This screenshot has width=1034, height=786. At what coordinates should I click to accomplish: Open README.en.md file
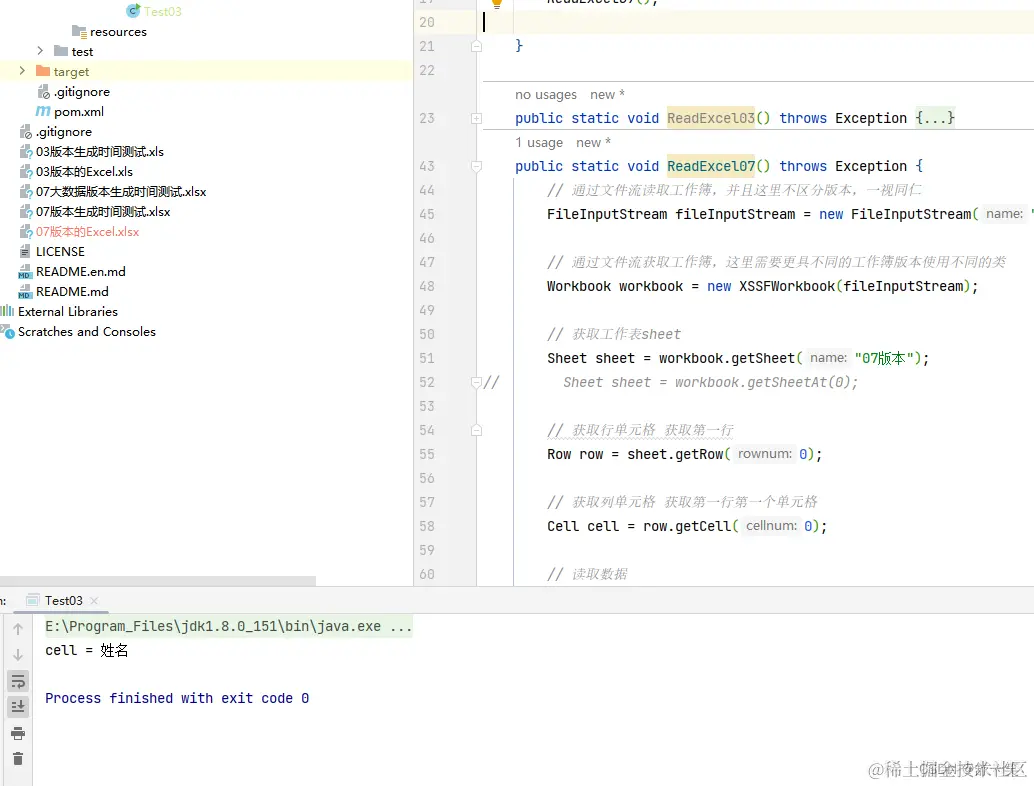coord(80,272)
